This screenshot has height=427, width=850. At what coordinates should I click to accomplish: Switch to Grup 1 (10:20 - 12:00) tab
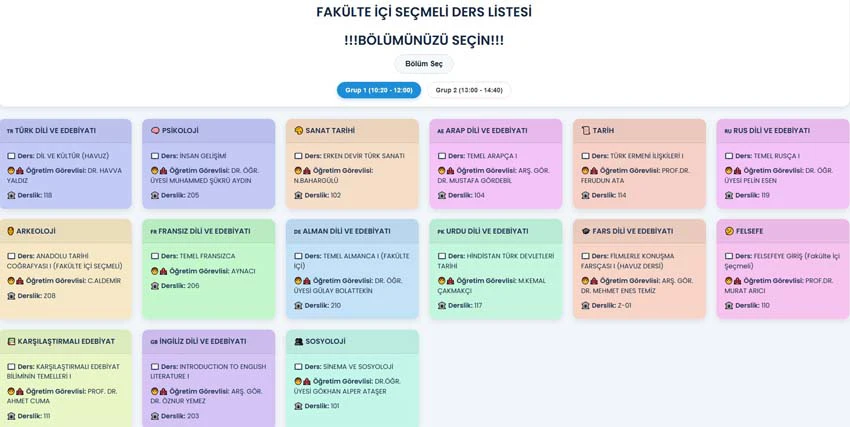pos(379,90)
